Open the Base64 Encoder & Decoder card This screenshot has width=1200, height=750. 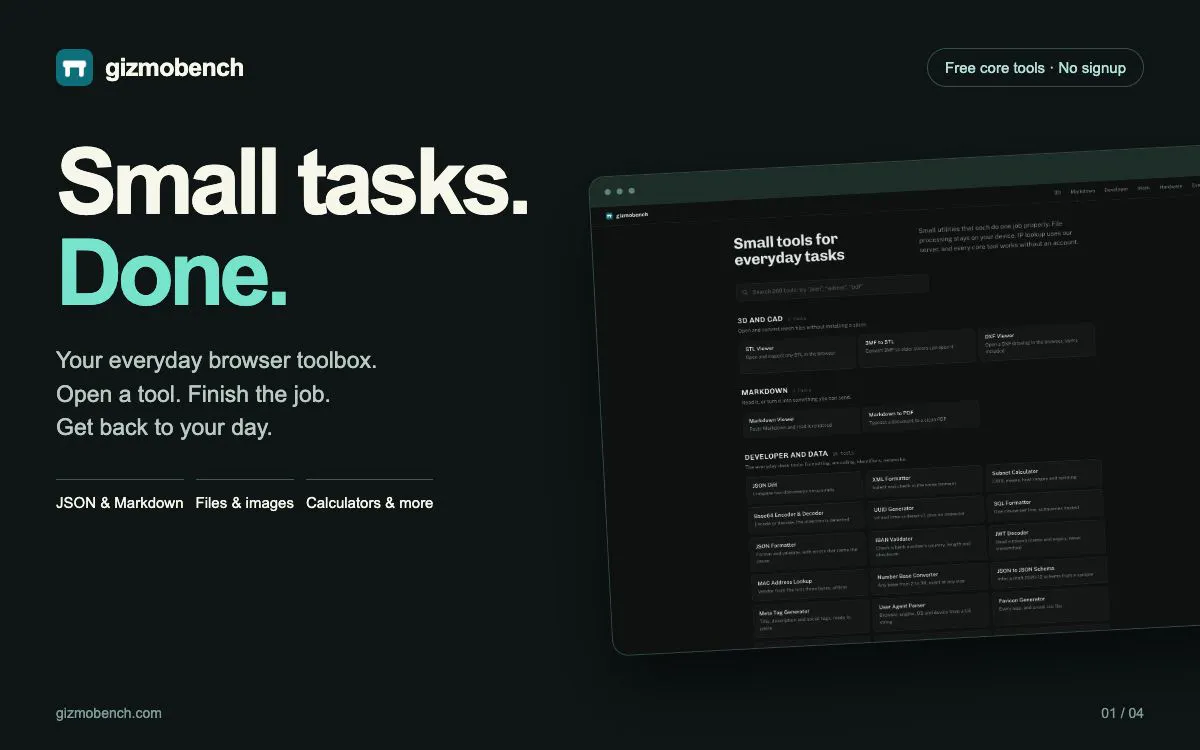click(x=807, y=517)
